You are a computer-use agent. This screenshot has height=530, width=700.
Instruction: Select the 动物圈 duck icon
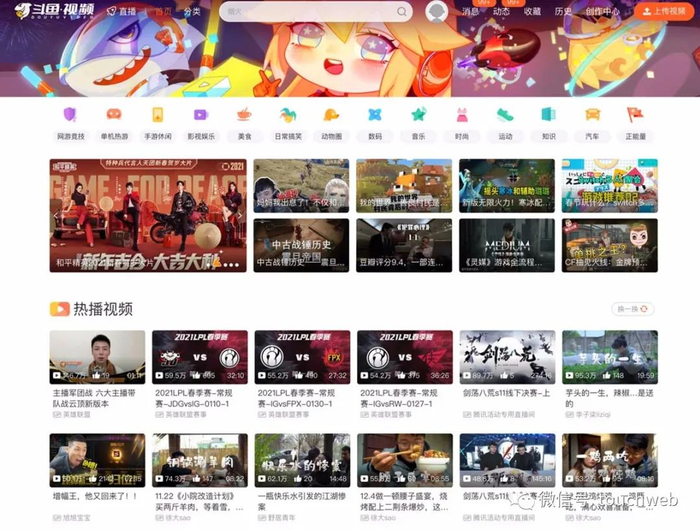point(331,115)
